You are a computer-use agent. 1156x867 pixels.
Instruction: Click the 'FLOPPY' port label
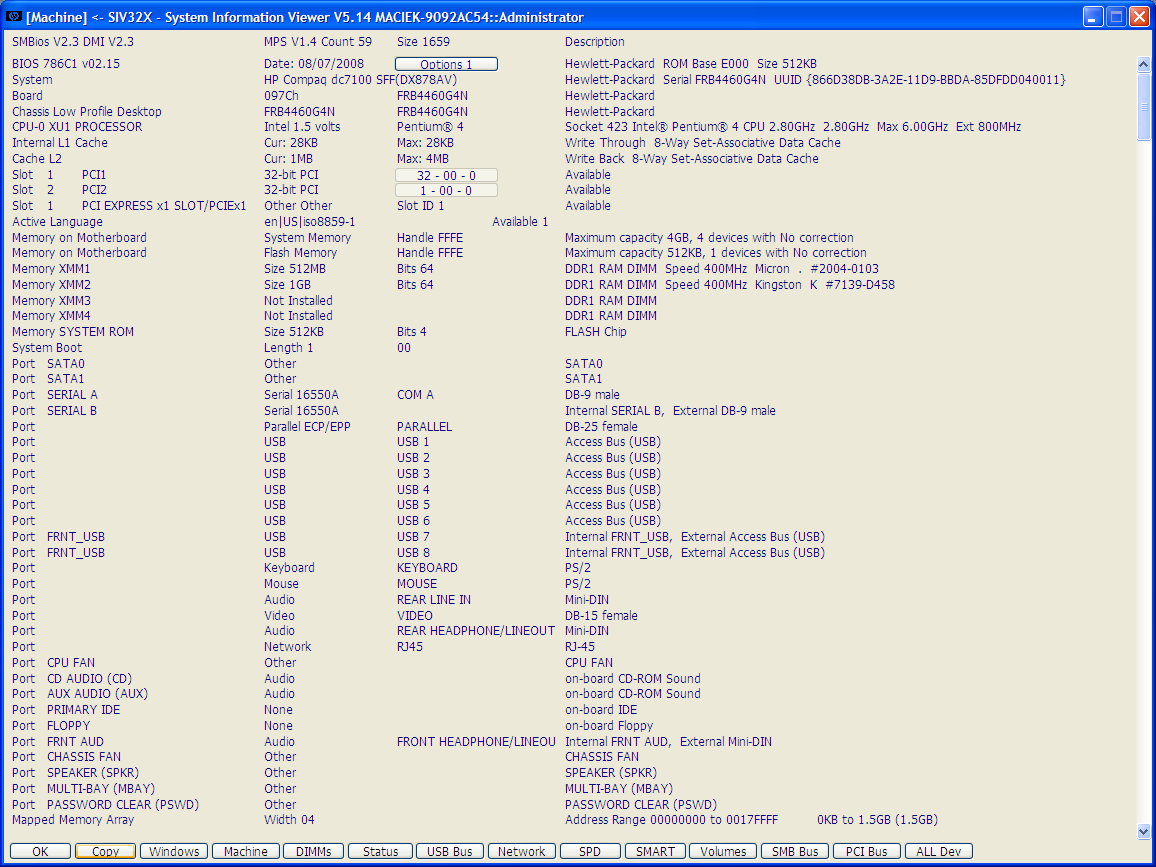tap(69, 725)
